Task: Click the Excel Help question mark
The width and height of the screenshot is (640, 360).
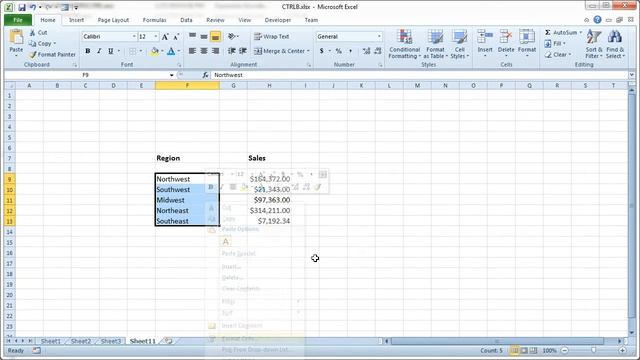Action: (x=597, y=20)
